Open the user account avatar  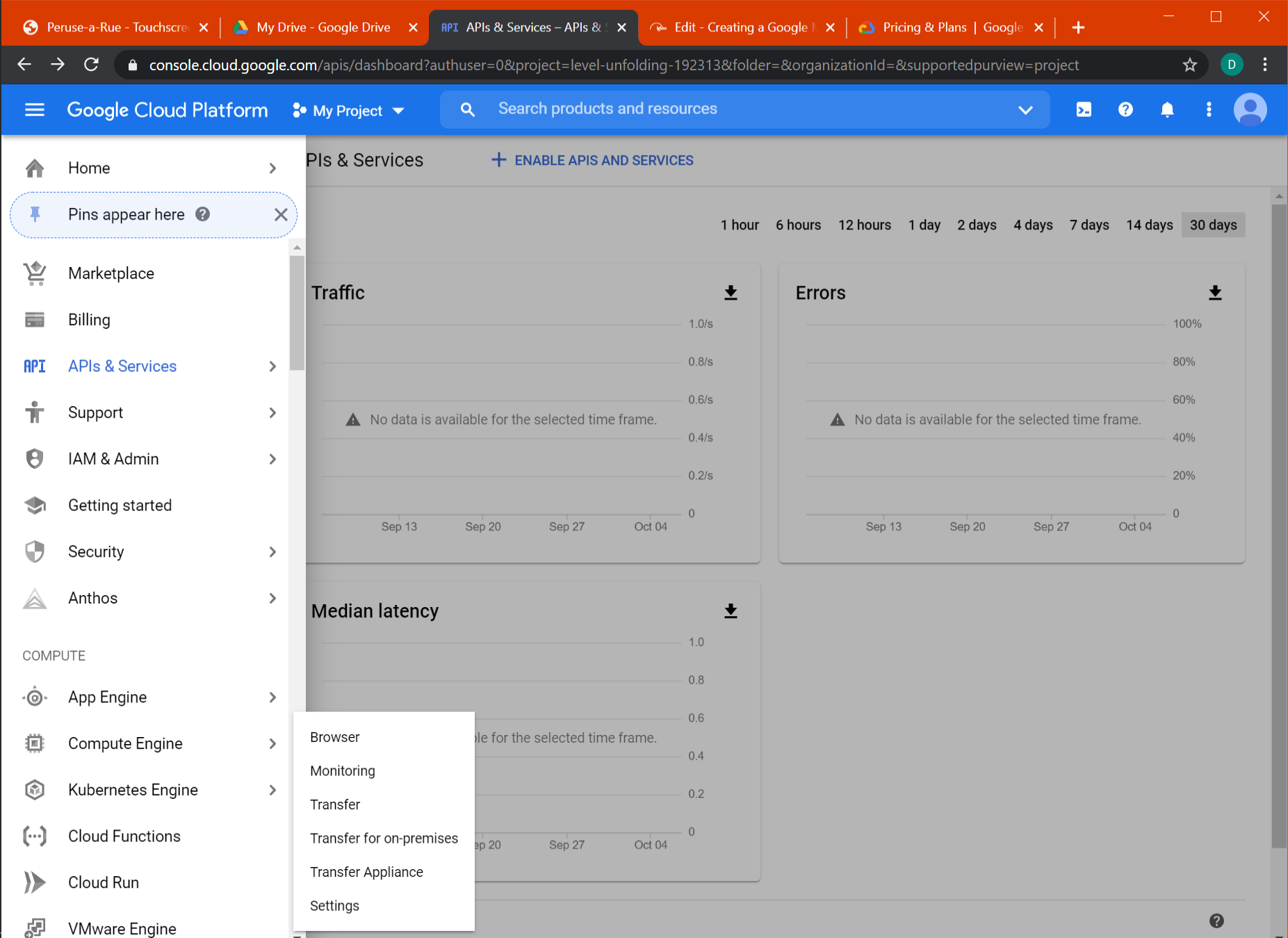[1250, 110]
